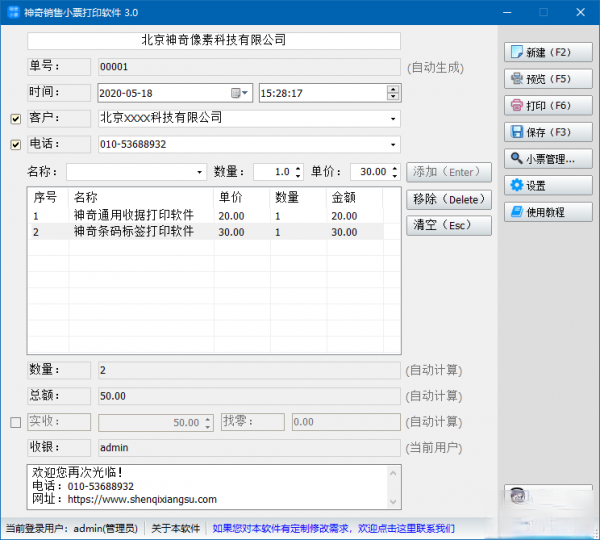This screenshot has height=540, width=600.
Task: Uncheck the 客户 customer checkbox
Action: point(15,119)
